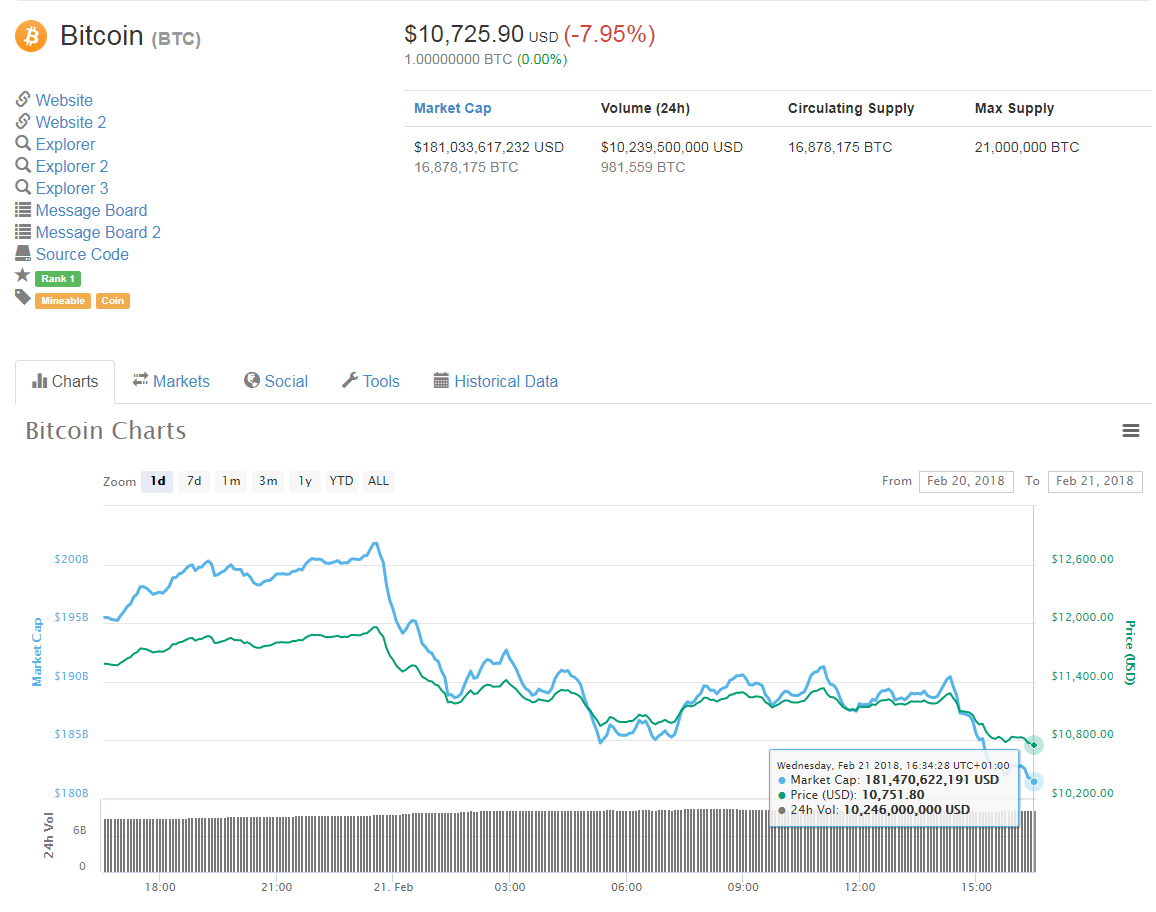Select the 7d zoom range
The width and height of the screenshot is (1156, 912).
click(194, 481)
